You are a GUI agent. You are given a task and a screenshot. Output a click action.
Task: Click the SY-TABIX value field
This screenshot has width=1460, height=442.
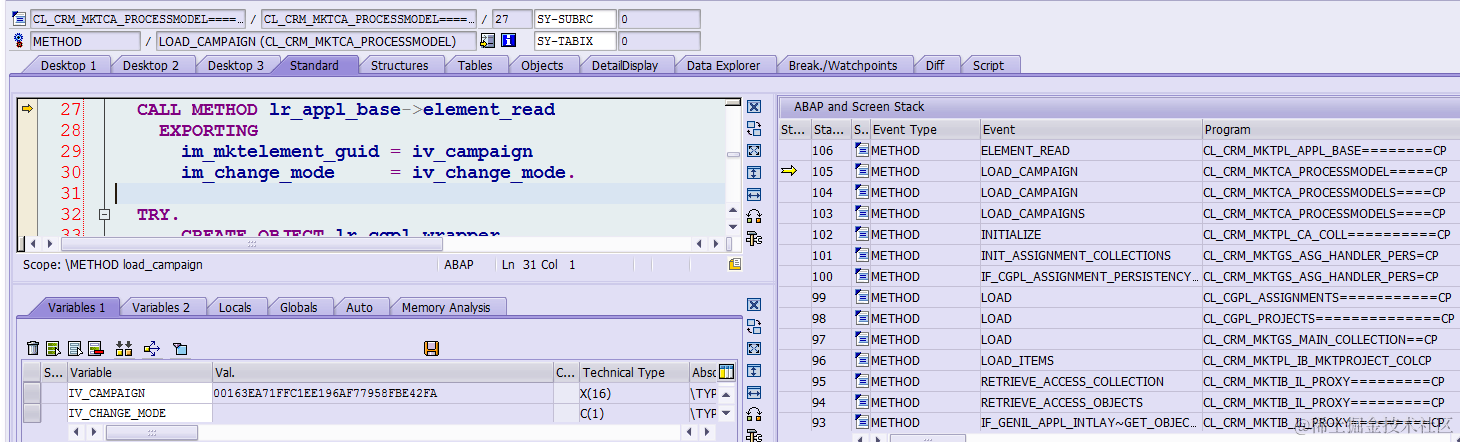tap(659, 41)
